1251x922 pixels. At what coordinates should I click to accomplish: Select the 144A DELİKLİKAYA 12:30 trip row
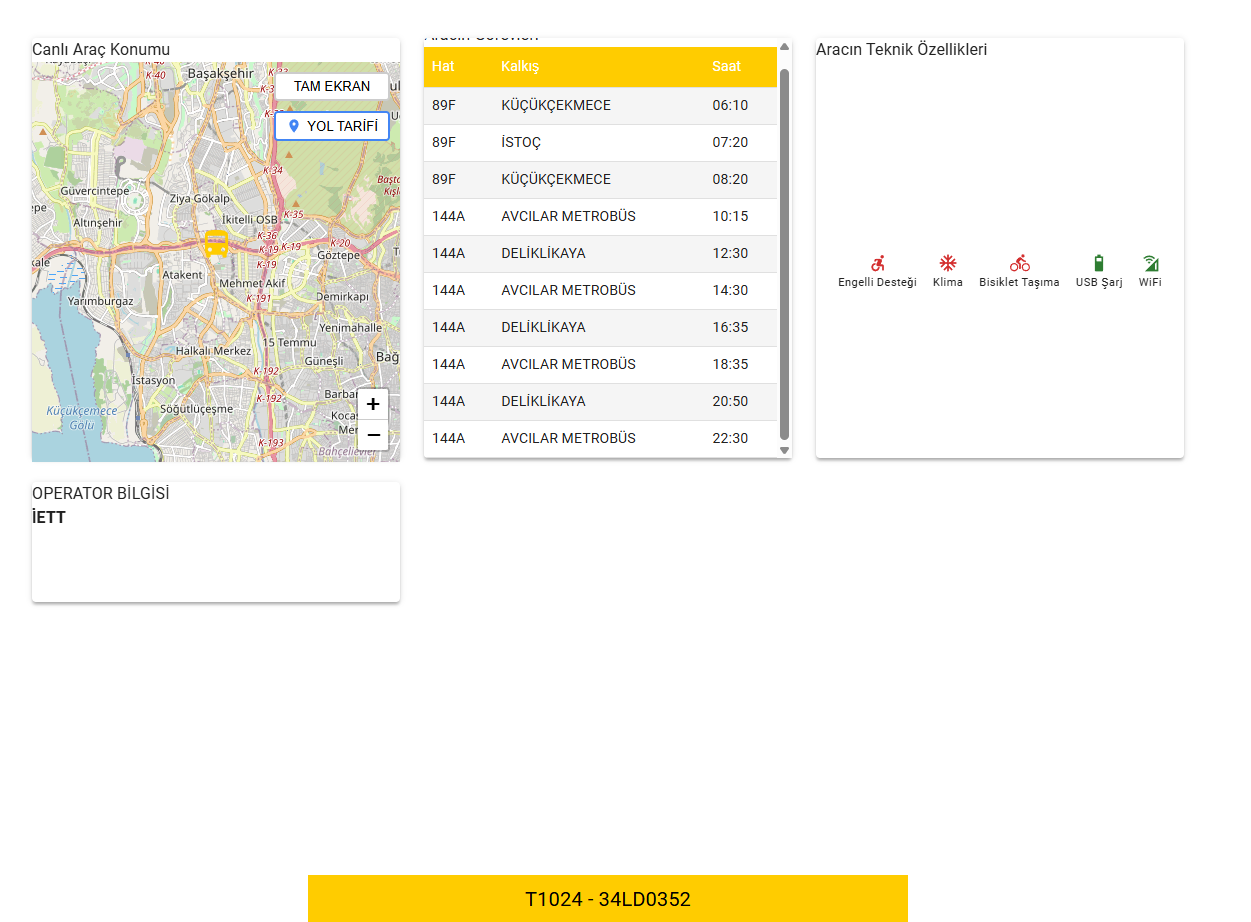(600, 254)
